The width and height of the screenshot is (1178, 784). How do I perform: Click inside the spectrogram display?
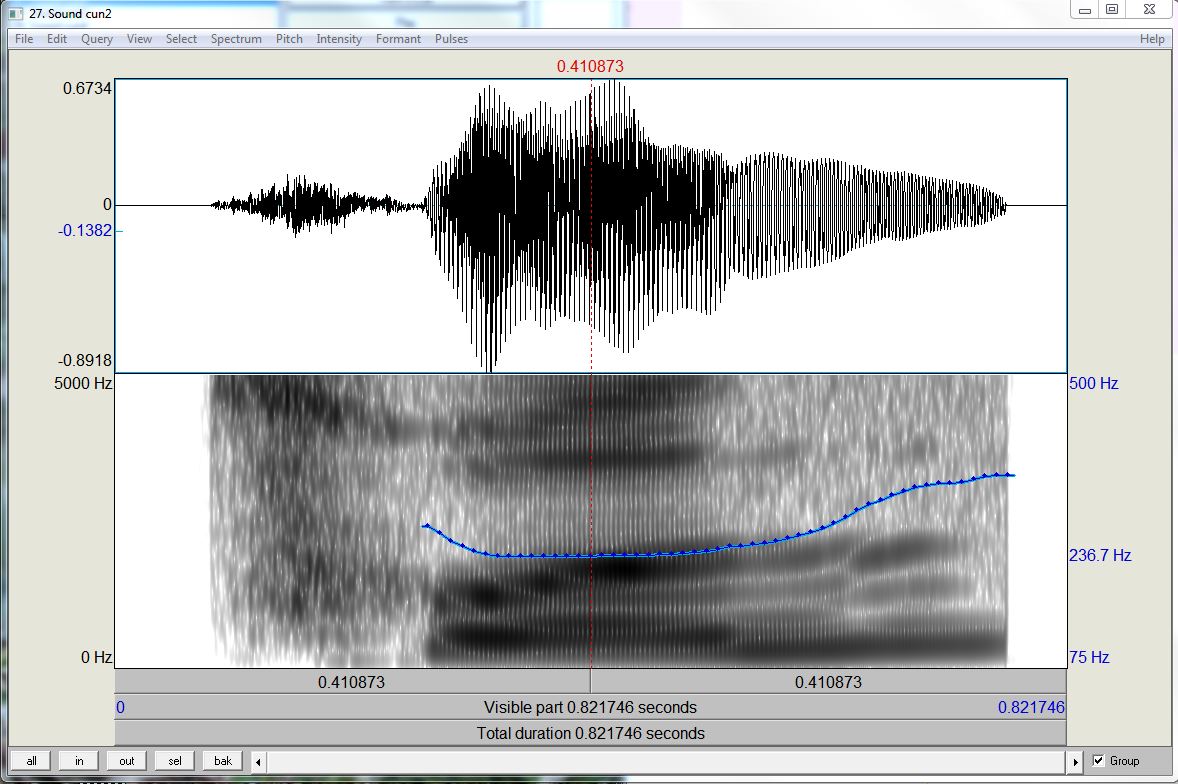(591, 520)
